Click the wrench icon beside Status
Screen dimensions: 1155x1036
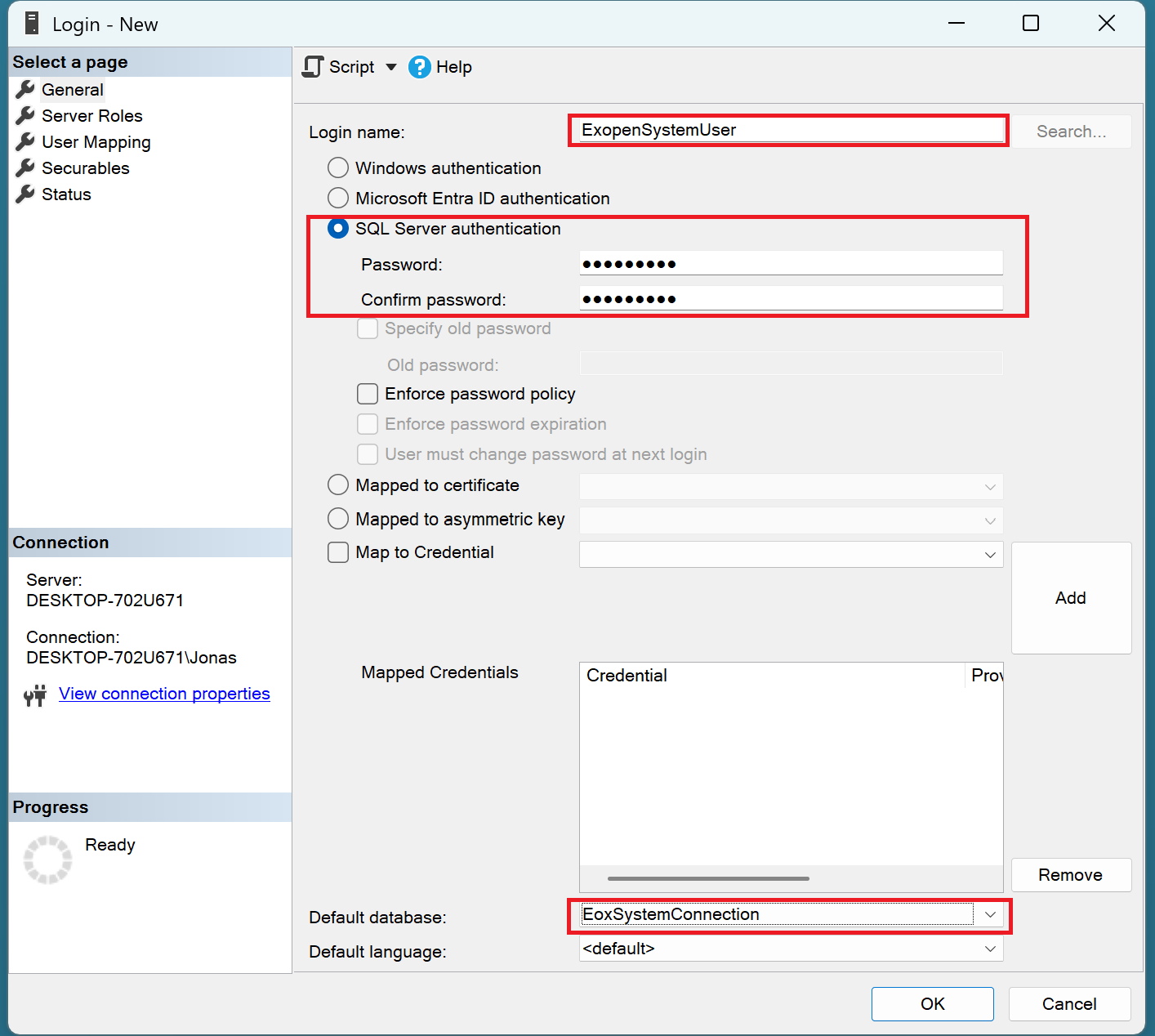25,194
